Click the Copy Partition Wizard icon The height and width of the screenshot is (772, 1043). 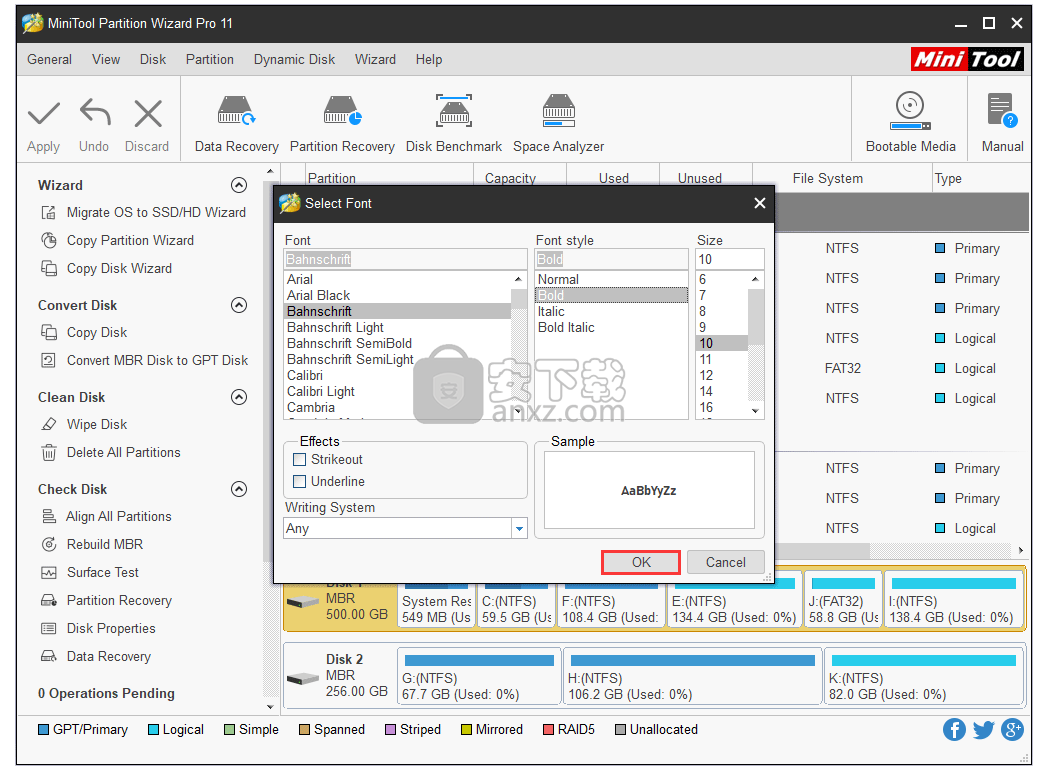pyautogui.click(x=49, y=240)
